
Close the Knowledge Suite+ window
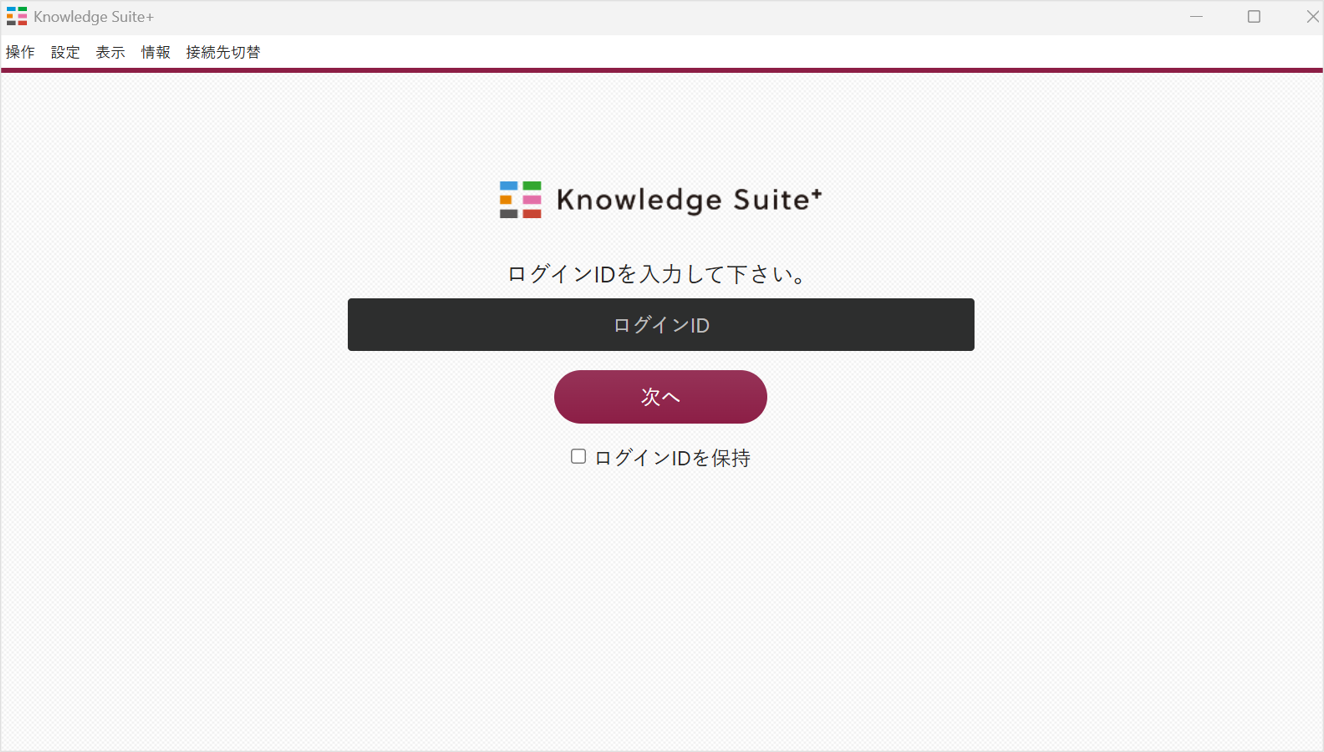point(1311,17)
